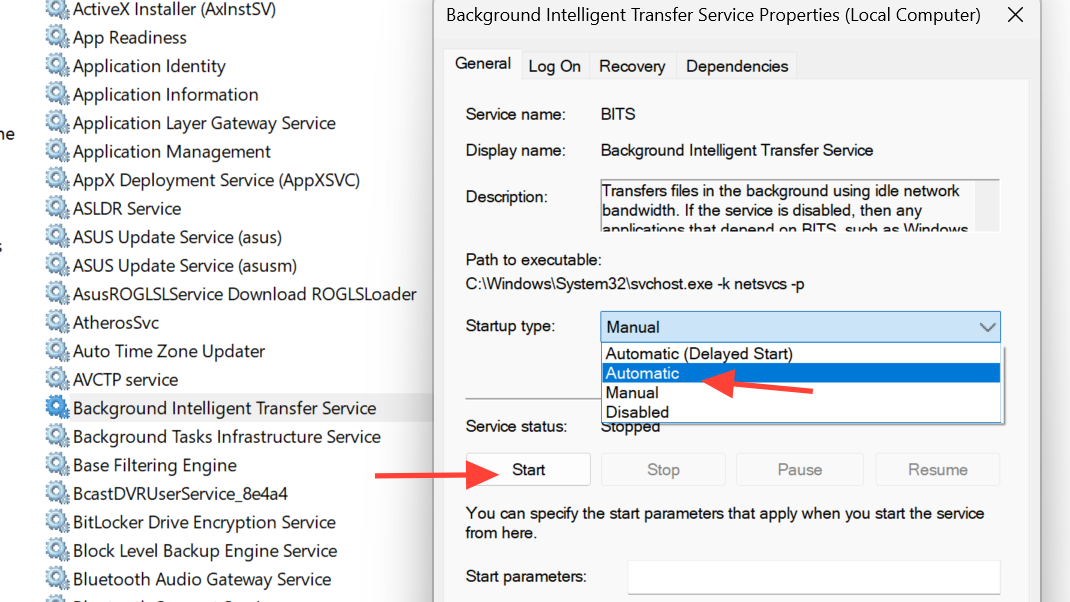Click the Start parameters text field
This screenshot has height=602, width=1070.
point(813,577)
